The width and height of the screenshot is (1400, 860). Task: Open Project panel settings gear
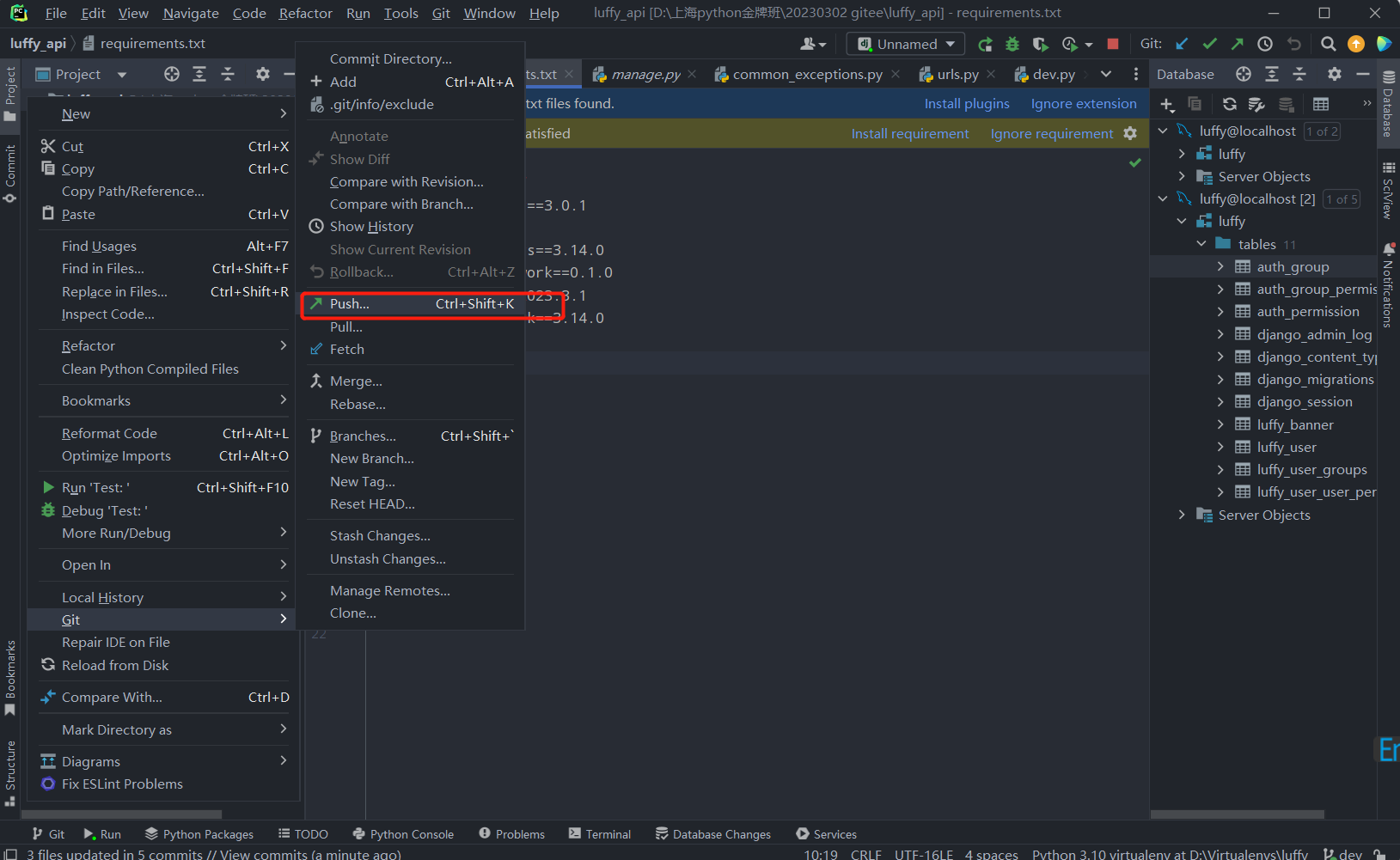(x=263, y=74)
